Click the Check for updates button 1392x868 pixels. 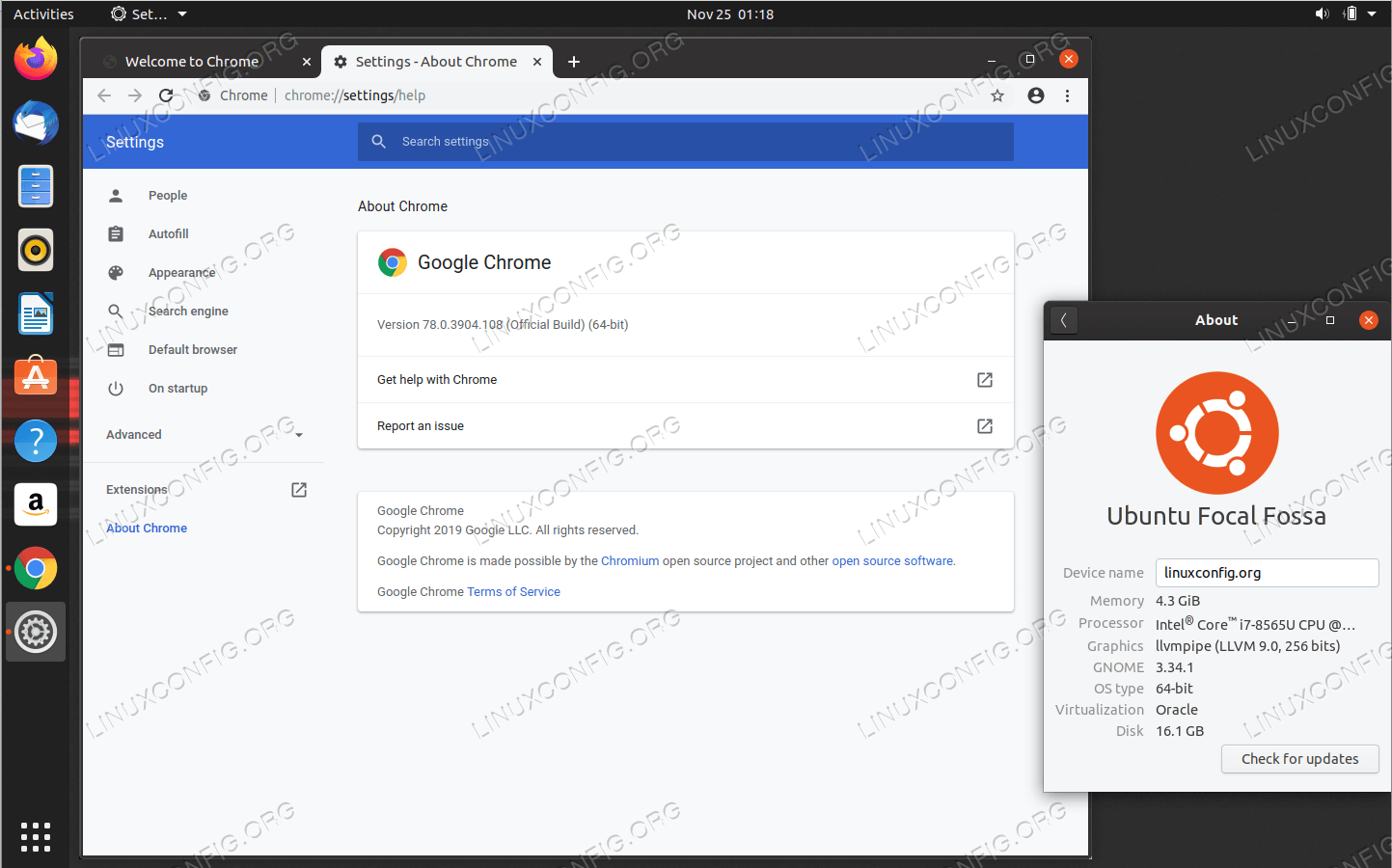1299,759
